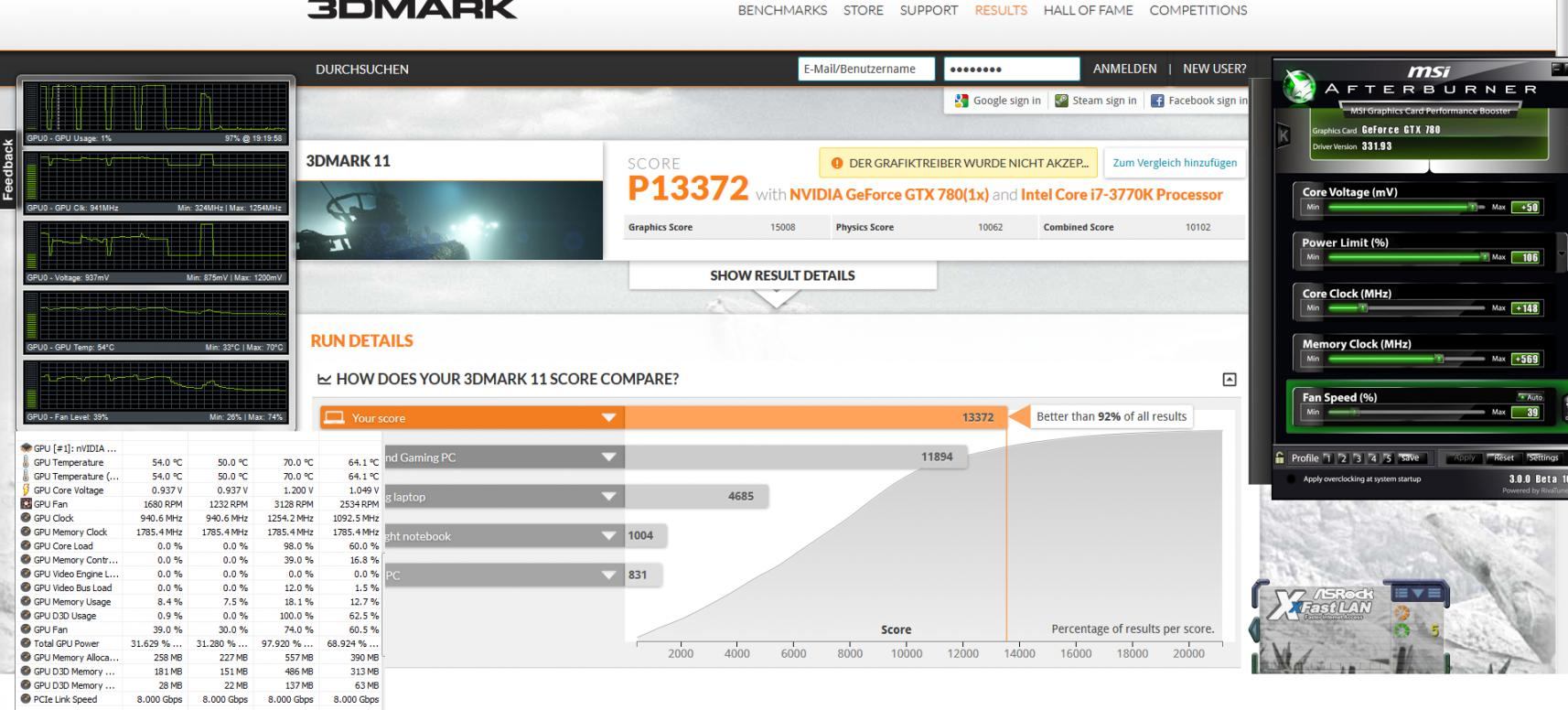This screenshot has width=1568, height=710.
Task: Click the orange gauge icon in XFast LAN widget
Action: pyautogui.click(x=1402, y=612)
